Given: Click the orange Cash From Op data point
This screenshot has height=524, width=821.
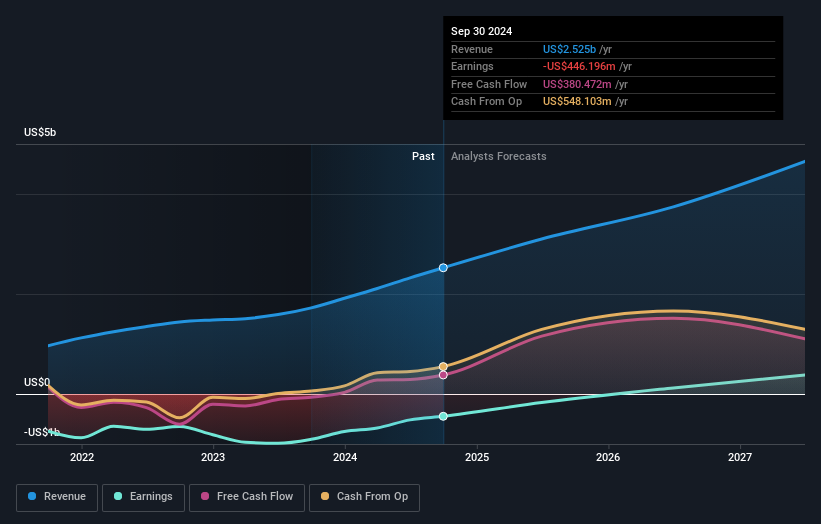Looking at the screenshot, I should [x=443, y=366].
